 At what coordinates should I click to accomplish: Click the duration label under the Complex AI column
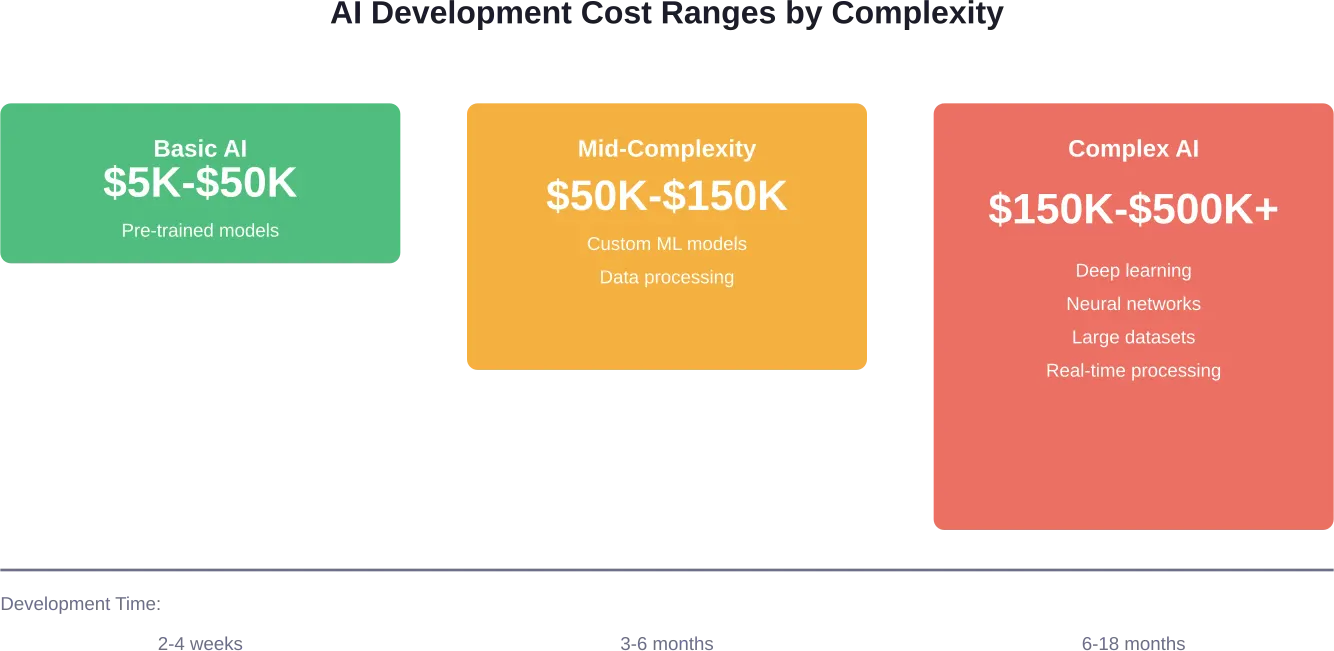pos(1134,643)
